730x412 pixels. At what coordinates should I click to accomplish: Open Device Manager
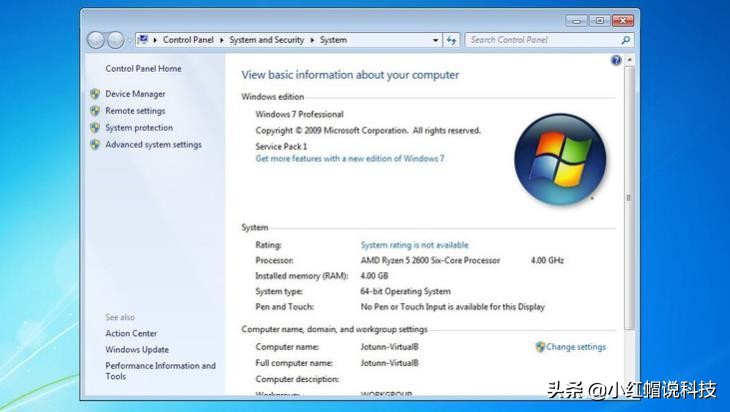click(135, 94)
